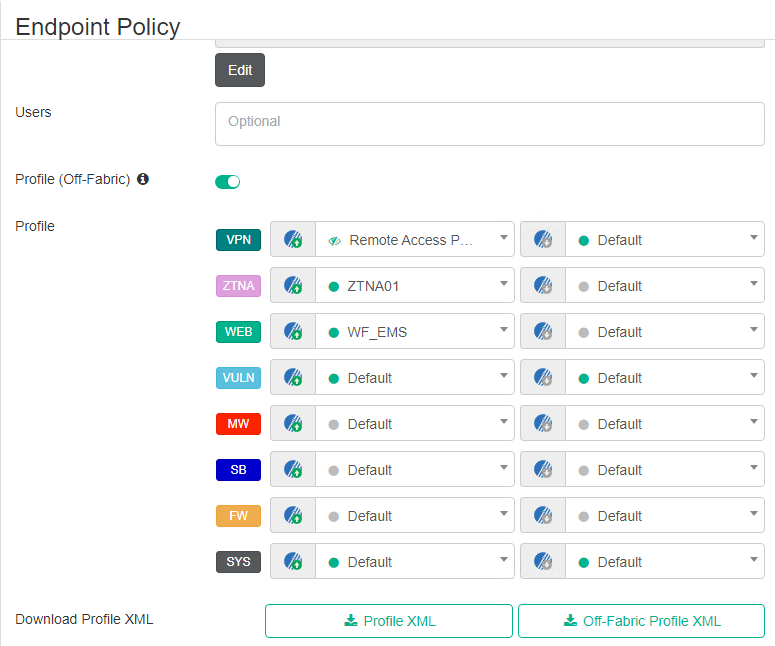775x646 pixels.
Task: Click the off-fabric icon in SYS row
Action: [x=543, y=561]
